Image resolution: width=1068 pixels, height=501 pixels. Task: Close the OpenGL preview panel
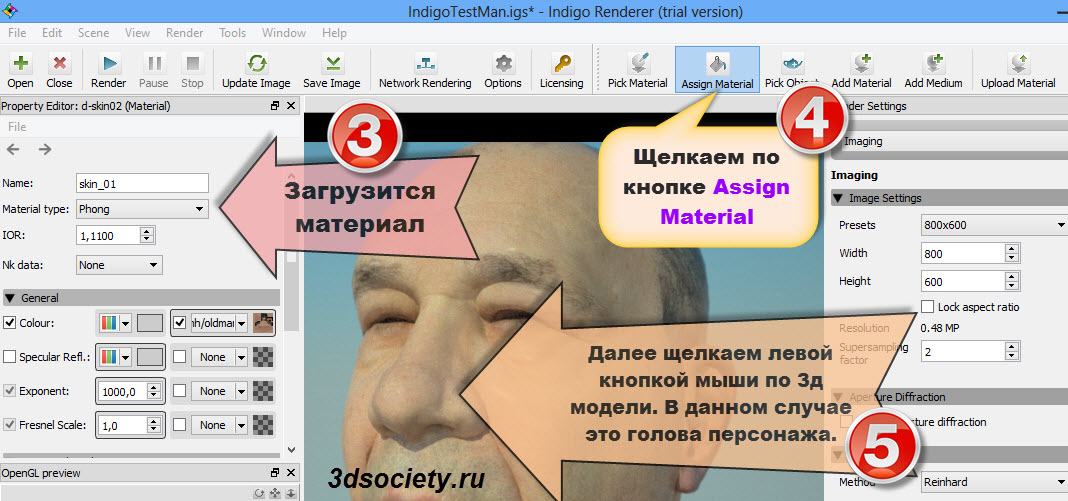(291, 472)
